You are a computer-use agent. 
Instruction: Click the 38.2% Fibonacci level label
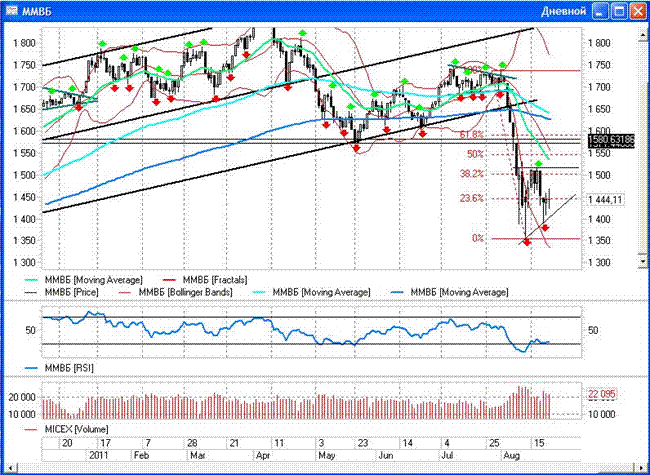coord(472,174)
